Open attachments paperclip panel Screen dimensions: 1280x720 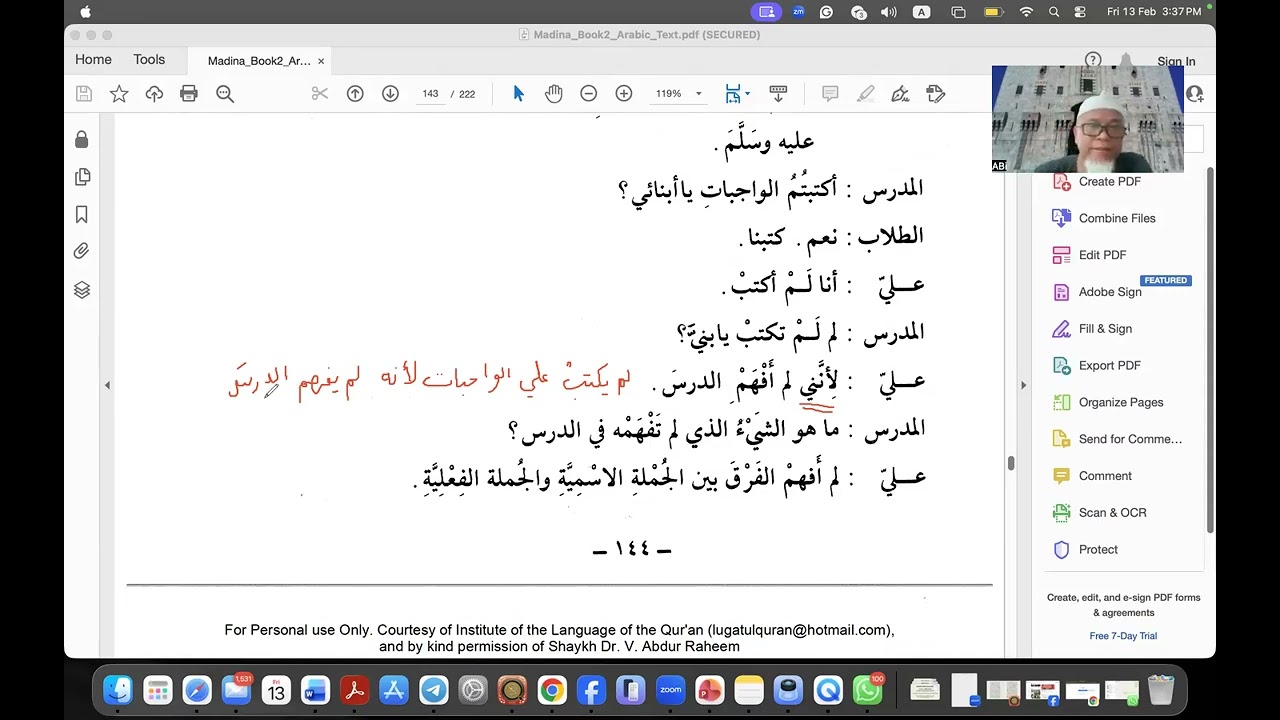click(x=82, y=252)
